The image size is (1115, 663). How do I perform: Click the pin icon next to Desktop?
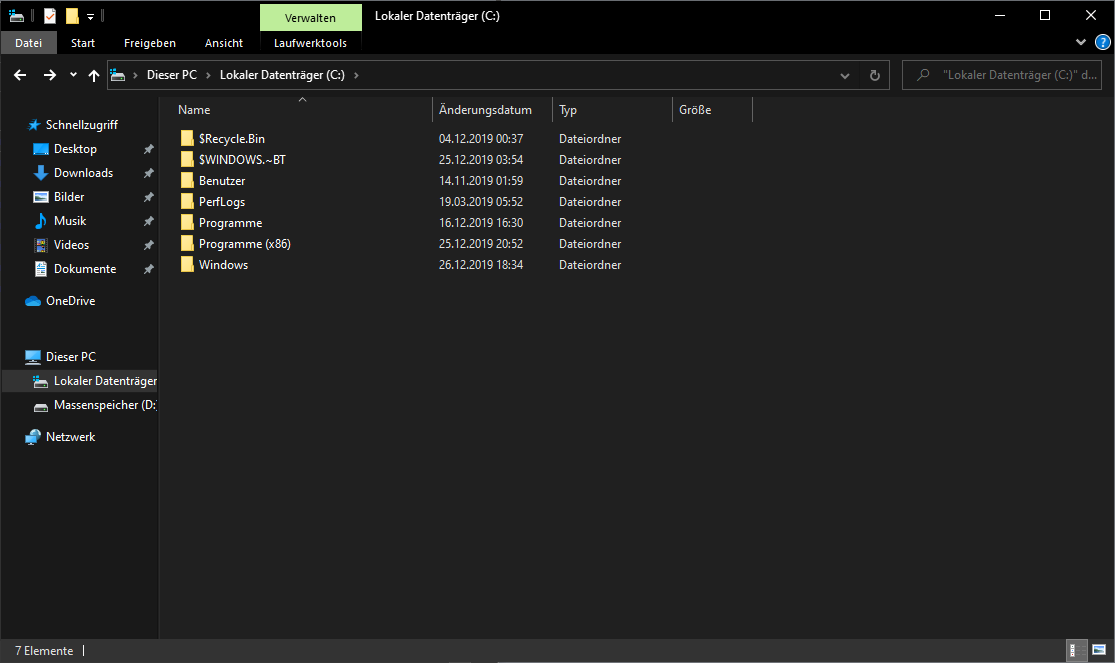pyautogui.click(x=149, y=149)
